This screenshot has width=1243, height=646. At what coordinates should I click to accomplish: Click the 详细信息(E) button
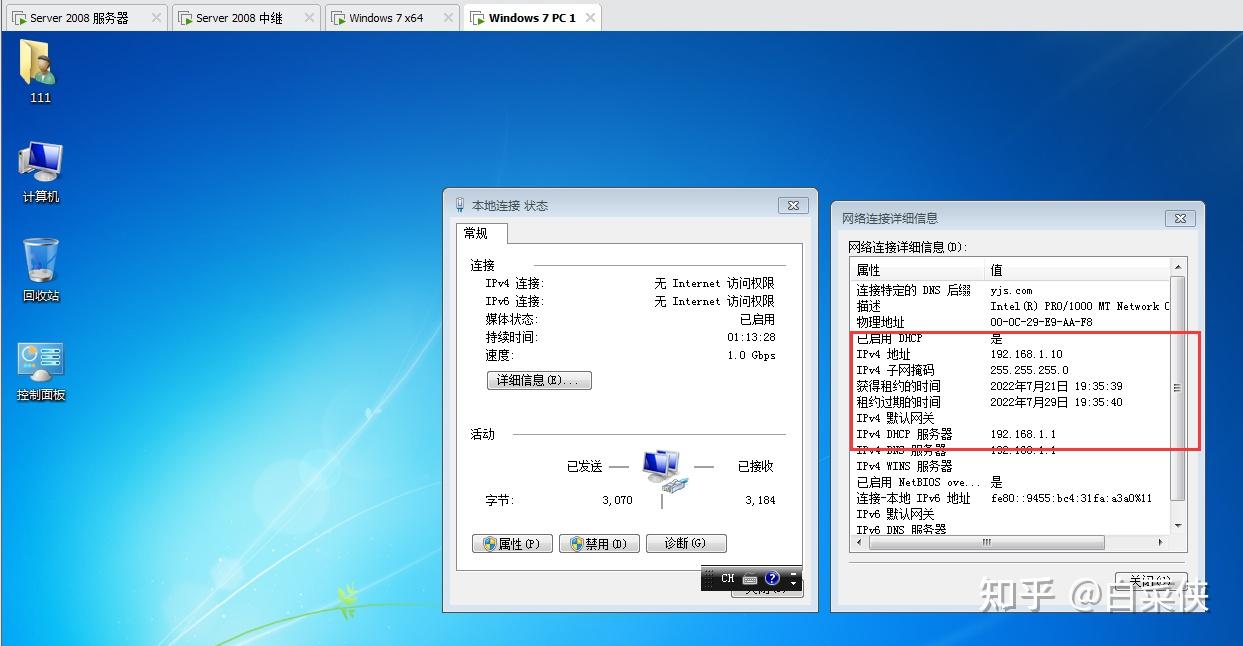[538, 380]
